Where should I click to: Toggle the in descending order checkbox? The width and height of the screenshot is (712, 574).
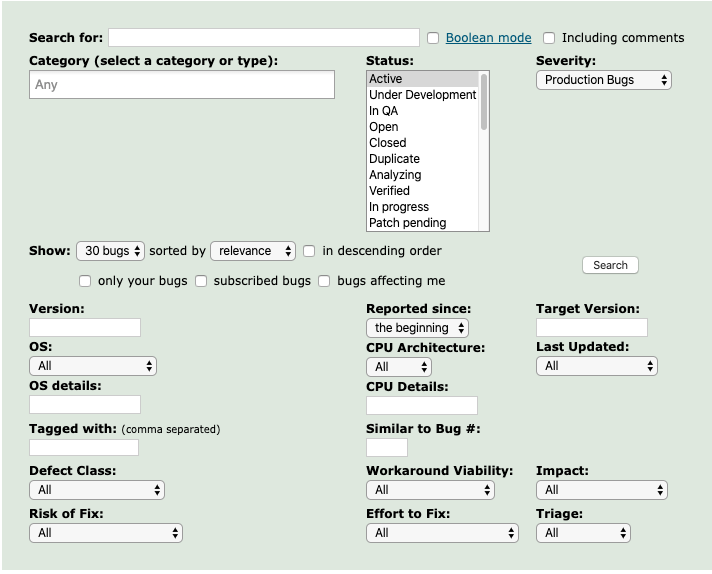tap(309, 251)
